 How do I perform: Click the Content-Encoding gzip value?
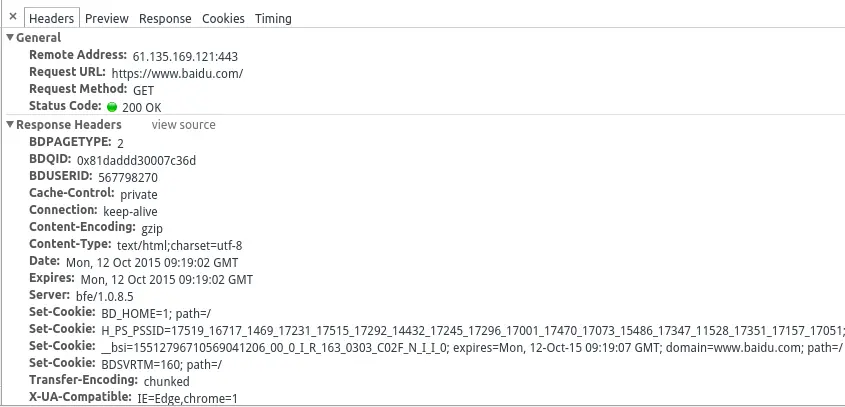152,228
